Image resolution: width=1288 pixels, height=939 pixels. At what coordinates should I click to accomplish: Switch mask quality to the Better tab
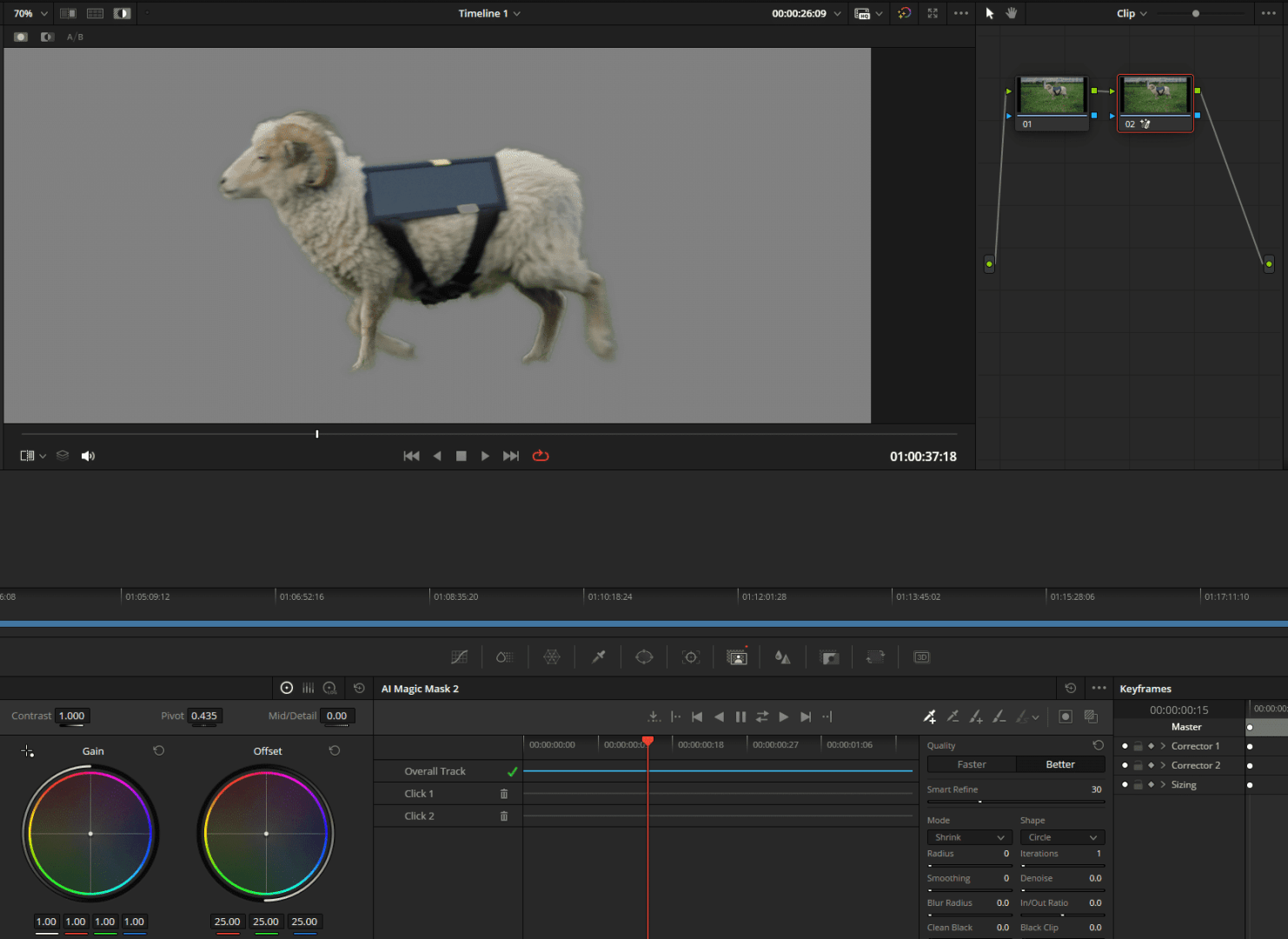pyautogui.click(x=1060, y=763)
